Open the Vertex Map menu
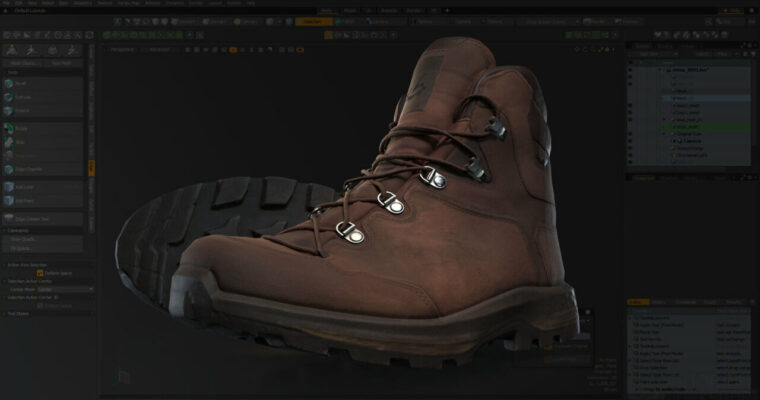 point(128,3)
